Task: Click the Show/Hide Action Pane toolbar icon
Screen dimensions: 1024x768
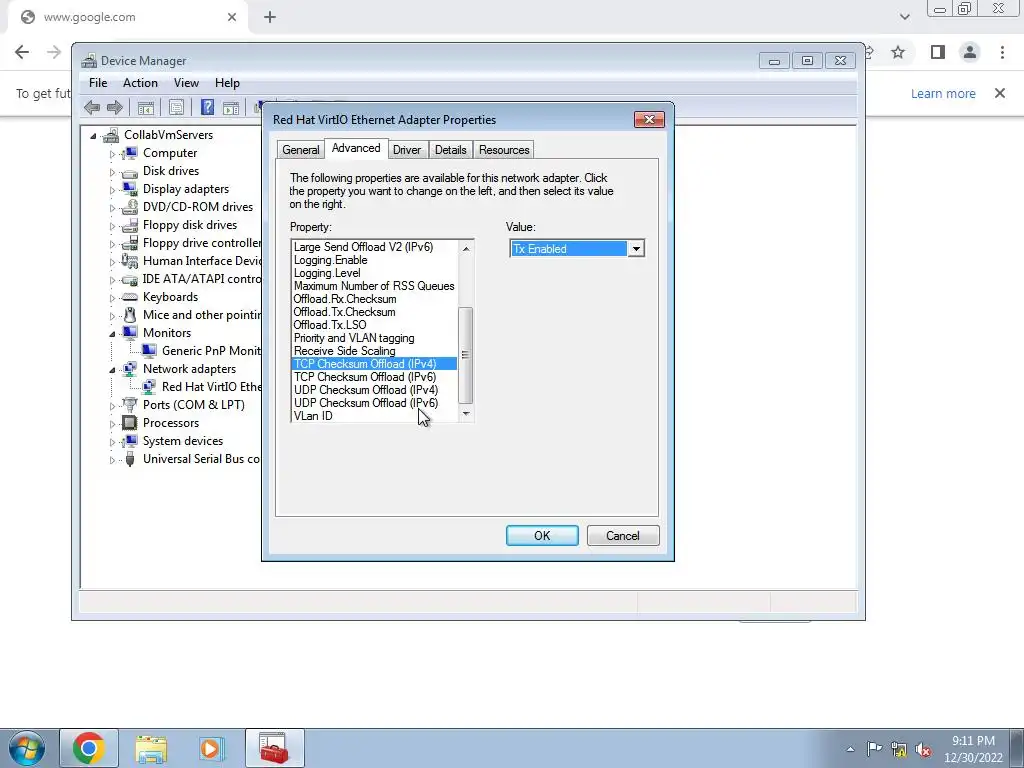Action: pyautogui.click(x=231, y=107)
